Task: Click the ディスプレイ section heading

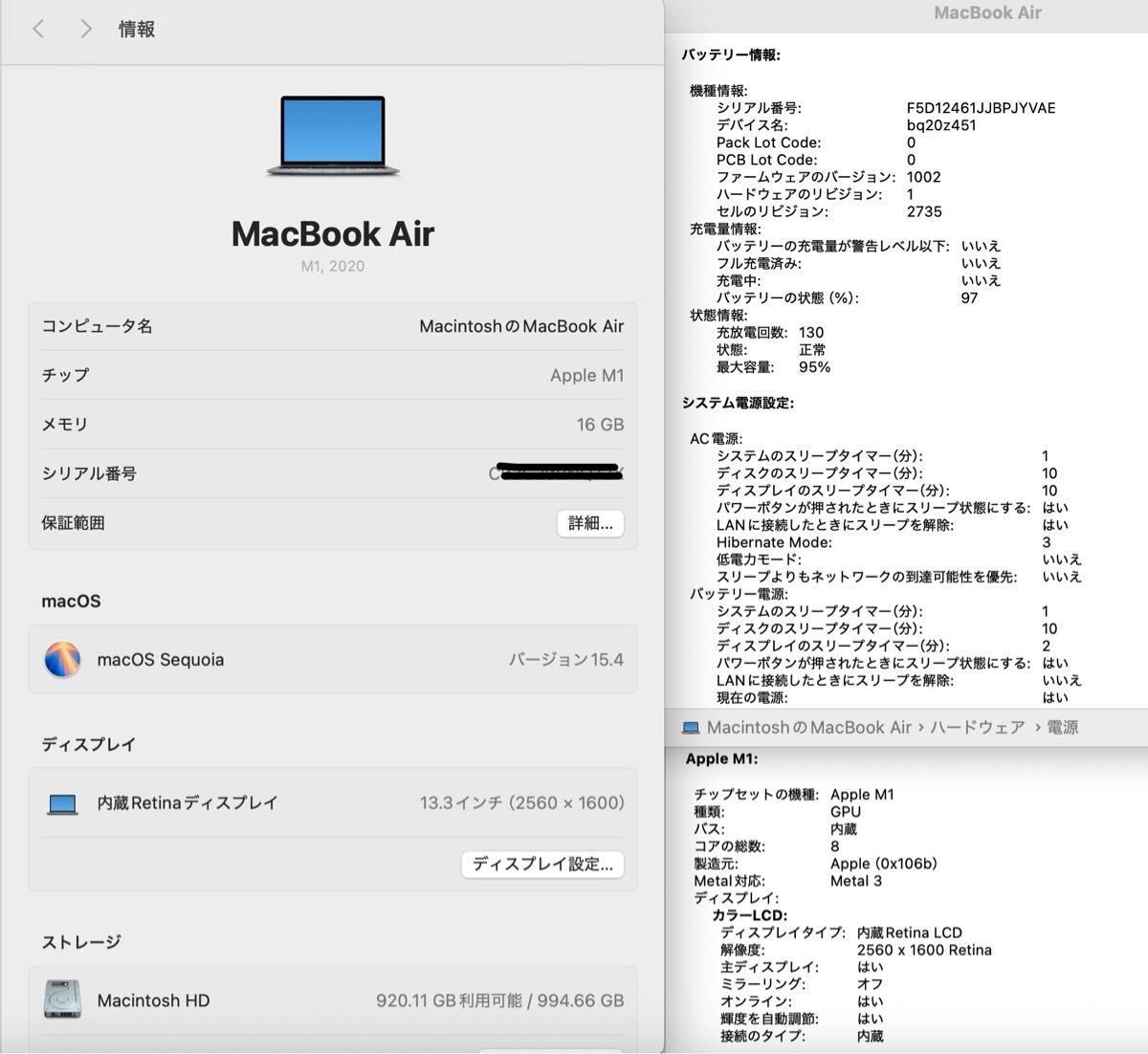Action: pyautogui.click(x=89, y=744)
